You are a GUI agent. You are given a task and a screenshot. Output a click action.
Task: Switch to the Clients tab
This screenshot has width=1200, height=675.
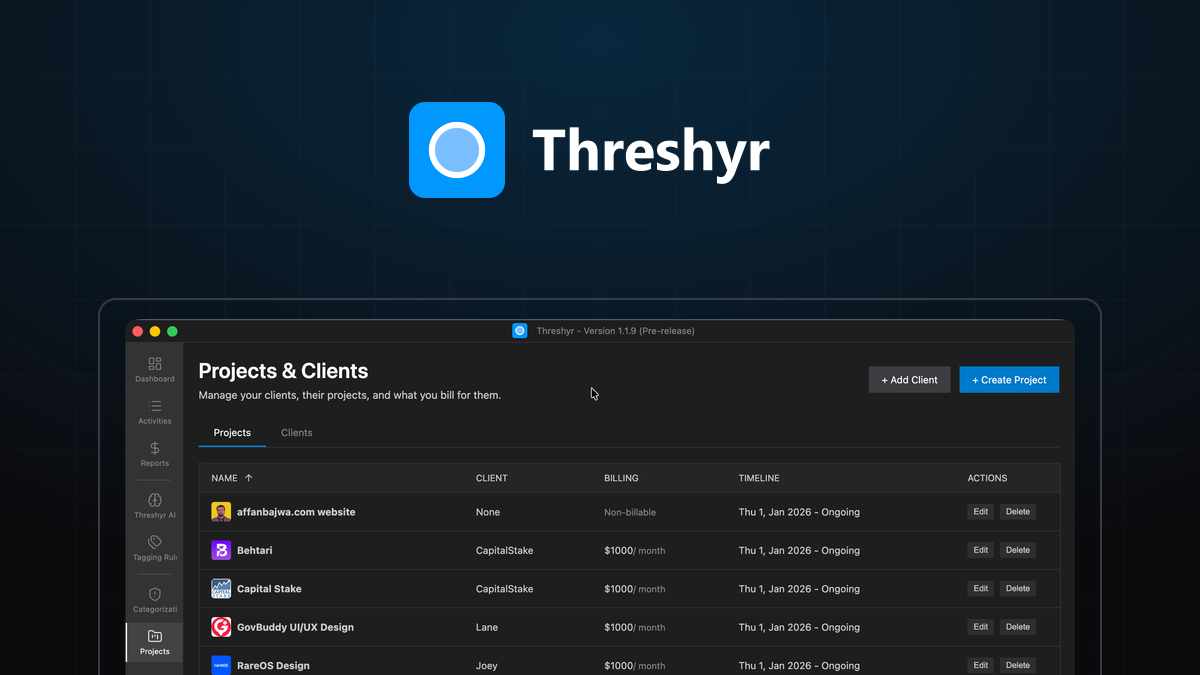click(297, 433)
